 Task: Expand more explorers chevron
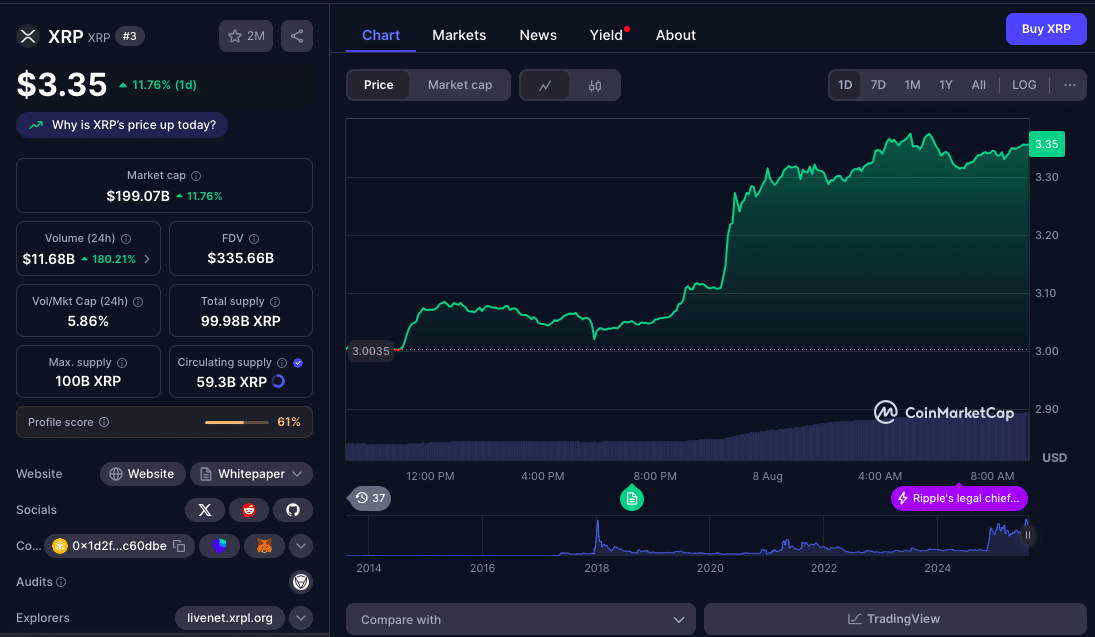click(x=301, y=618)
